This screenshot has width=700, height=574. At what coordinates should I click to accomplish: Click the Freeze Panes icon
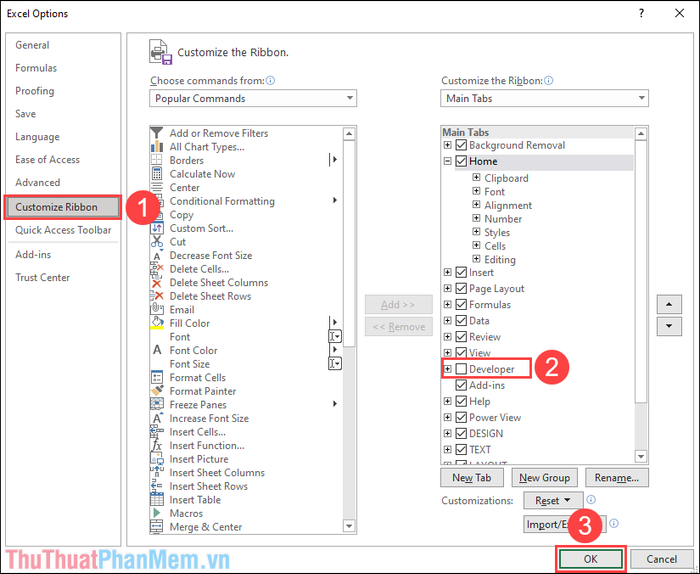pyautogui.click(x=157, y=404)
